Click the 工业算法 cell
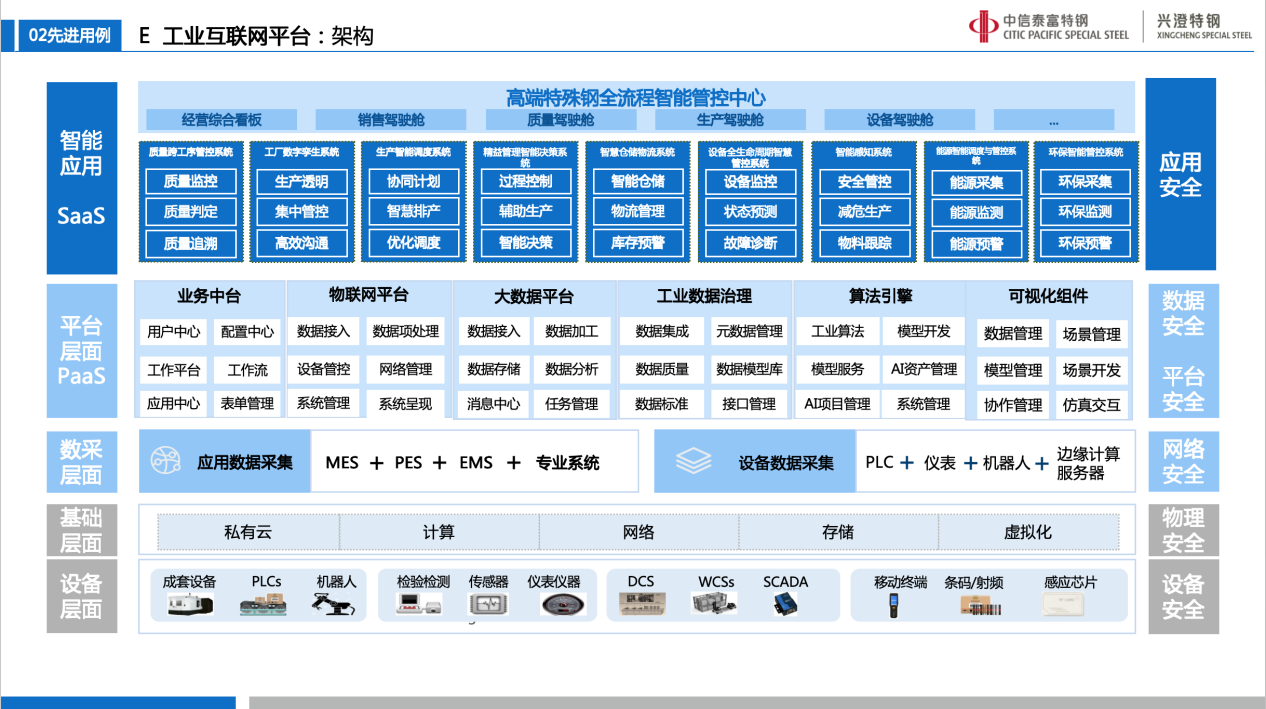The height and width of the screenshot is (709, 1266). tap(838, 331)
